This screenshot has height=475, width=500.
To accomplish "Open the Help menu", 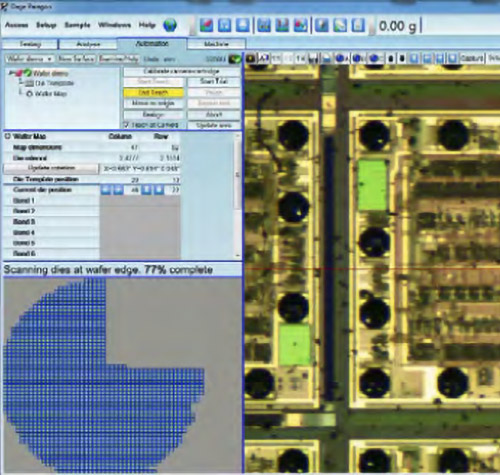I will point(147,25).
